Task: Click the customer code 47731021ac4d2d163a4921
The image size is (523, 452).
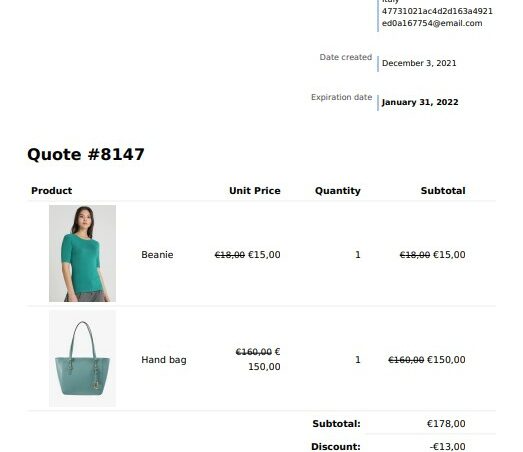Action: [437, 11]
